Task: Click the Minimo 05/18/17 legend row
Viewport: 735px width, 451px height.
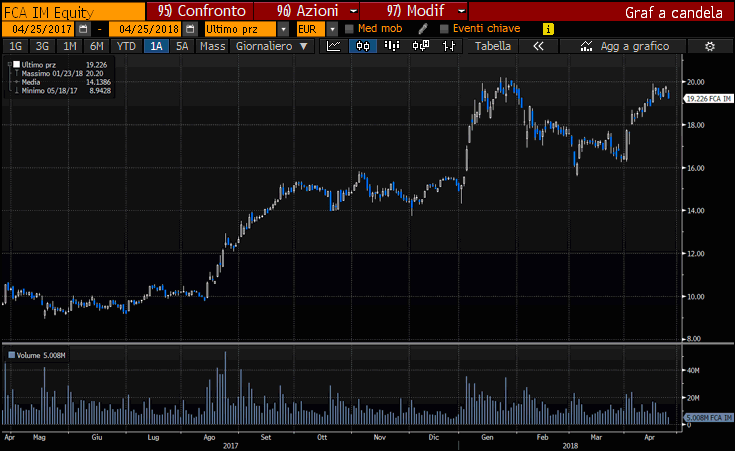Action: tap(62, 90)
